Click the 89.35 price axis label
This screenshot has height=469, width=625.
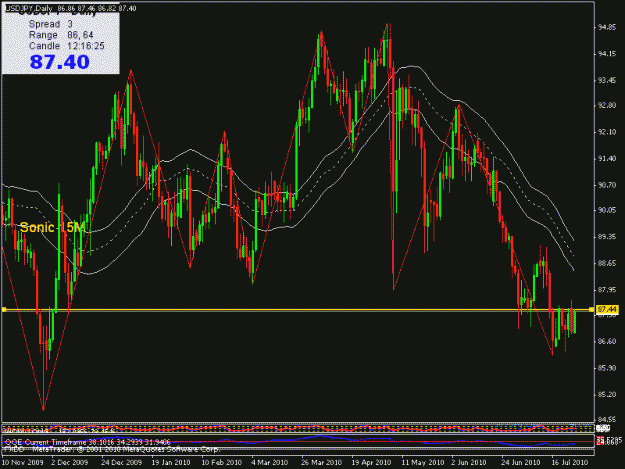607,237
